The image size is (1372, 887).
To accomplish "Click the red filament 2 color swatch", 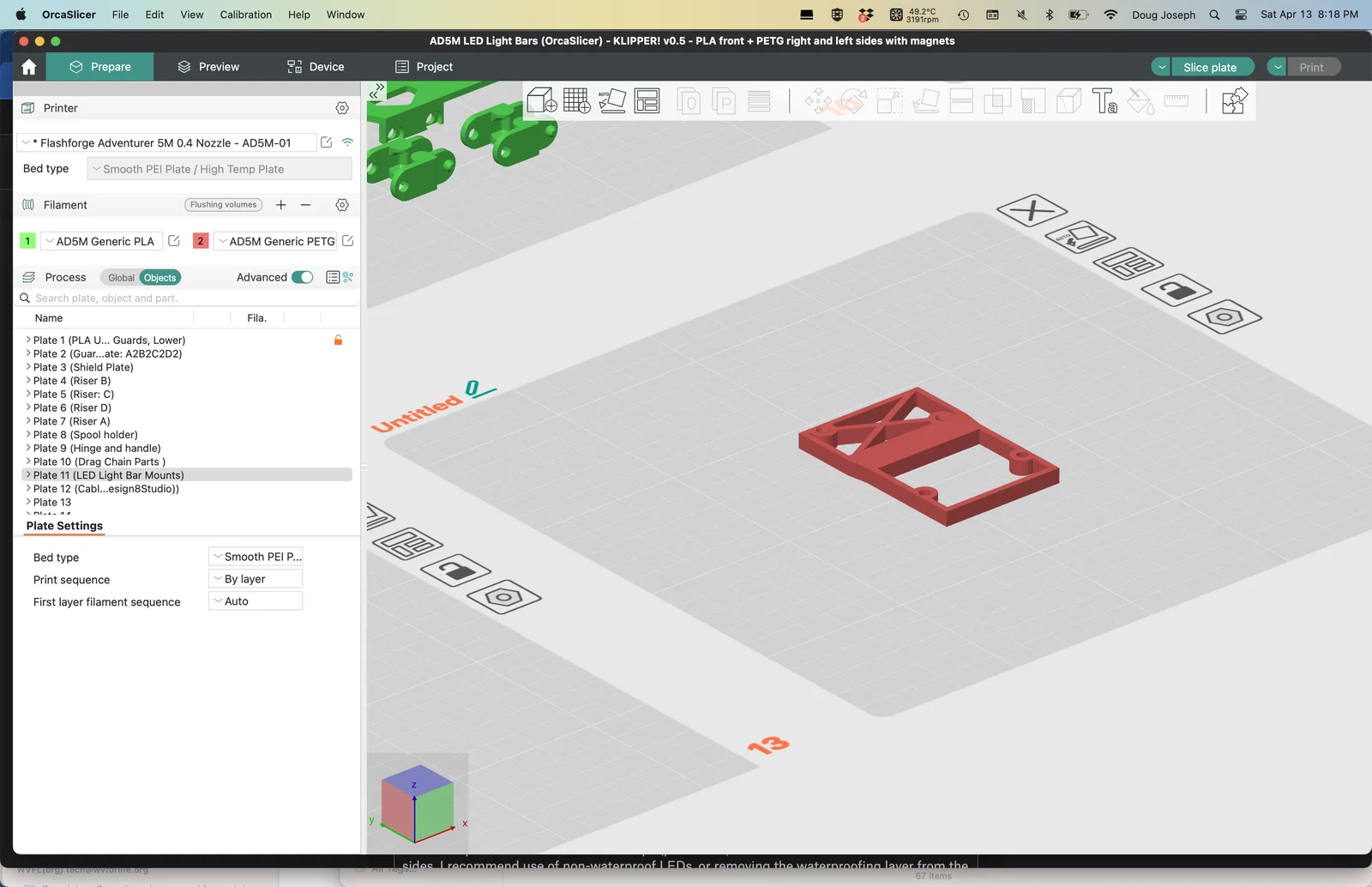I will coord(201,241).
